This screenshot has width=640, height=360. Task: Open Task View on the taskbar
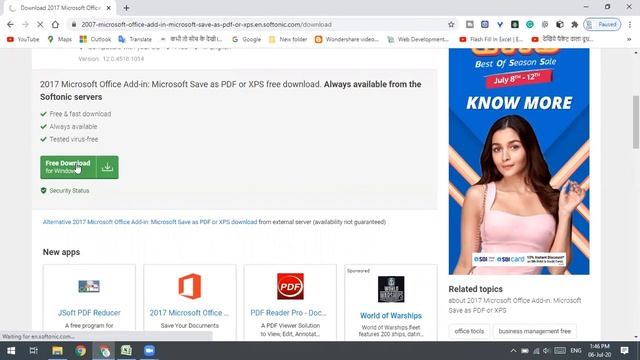click(34, 351)
